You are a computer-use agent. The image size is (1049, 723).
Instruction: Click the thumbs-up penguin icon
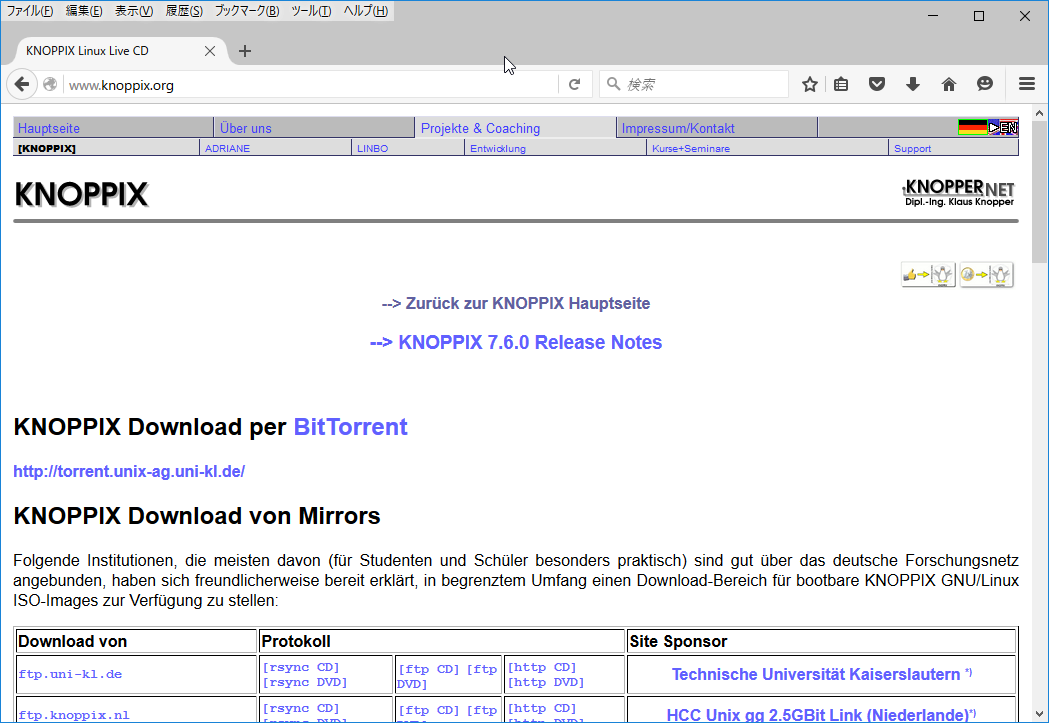[x=929, y=274]
